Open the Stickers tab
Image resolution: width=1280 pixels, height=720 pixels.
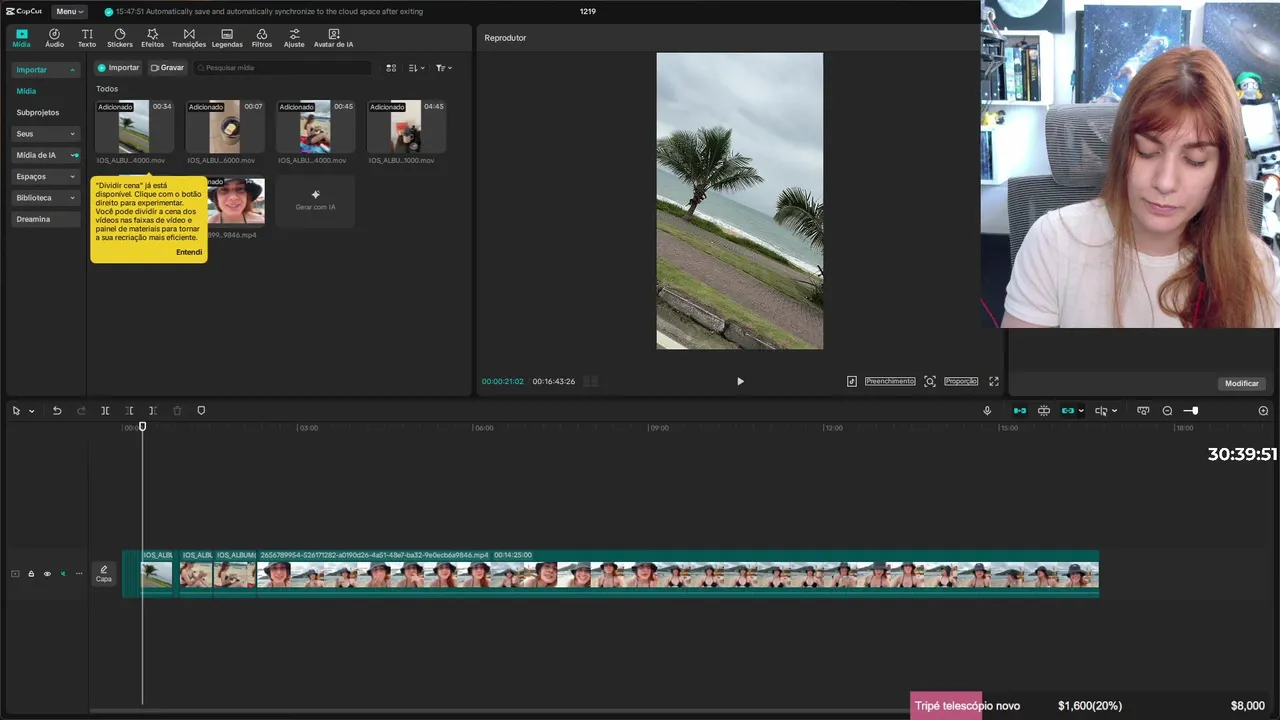click(120, 38)
